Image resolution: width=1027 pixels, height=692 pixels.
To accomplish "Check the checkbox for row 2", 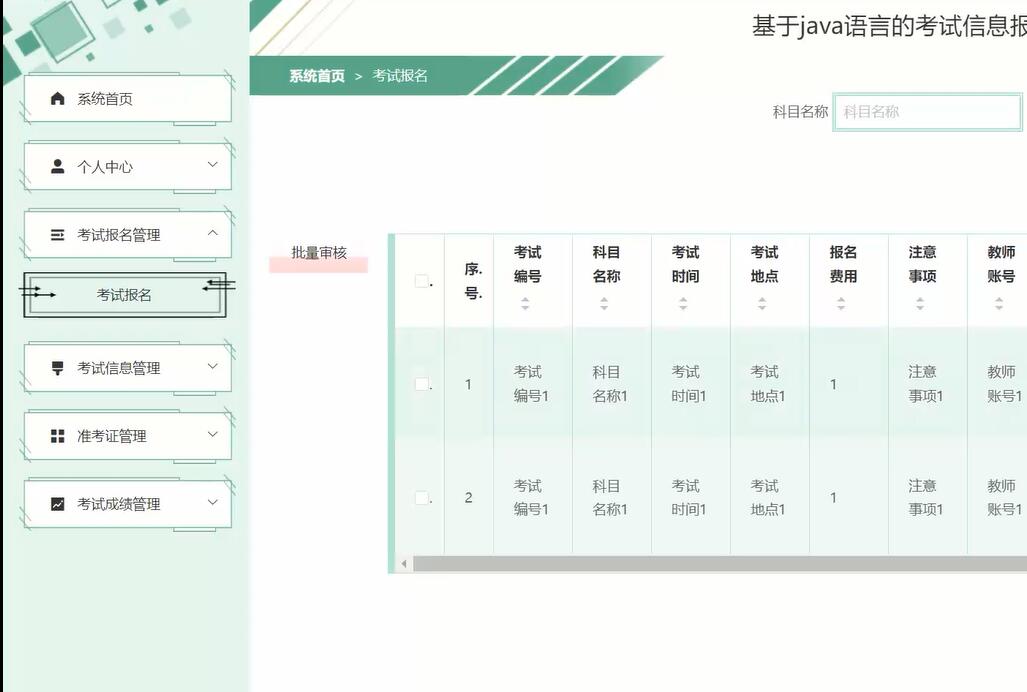I will 422,497.
